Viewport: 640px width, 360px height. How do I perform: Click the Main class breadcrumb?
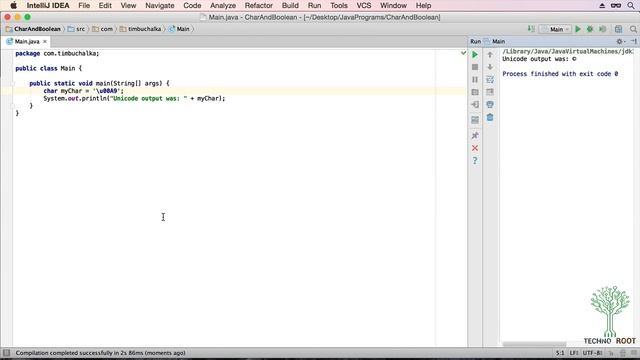179,29
